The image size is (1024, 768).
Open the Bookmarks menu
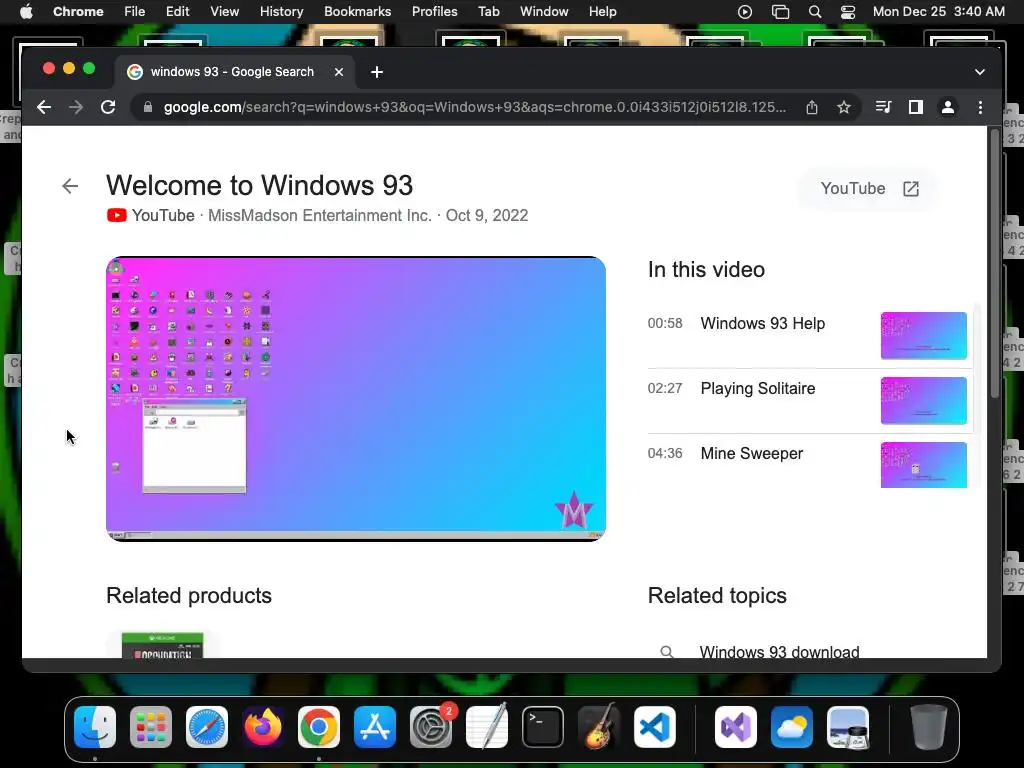click(357, 12)
